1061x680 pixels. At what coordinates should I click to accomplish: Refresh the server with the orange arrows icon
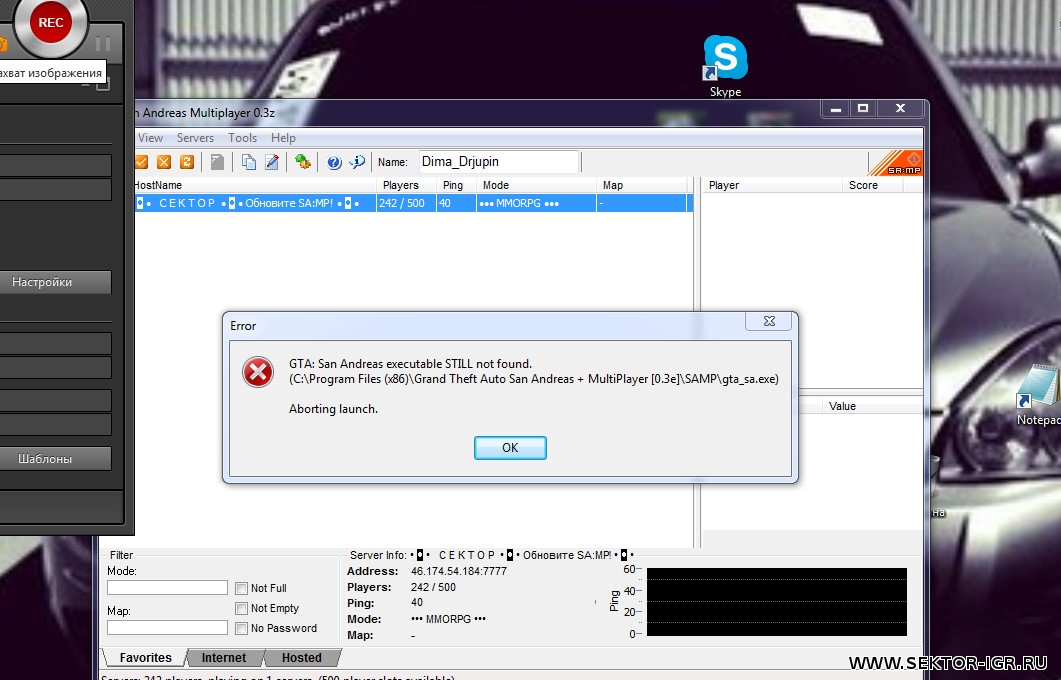(187, 162)
